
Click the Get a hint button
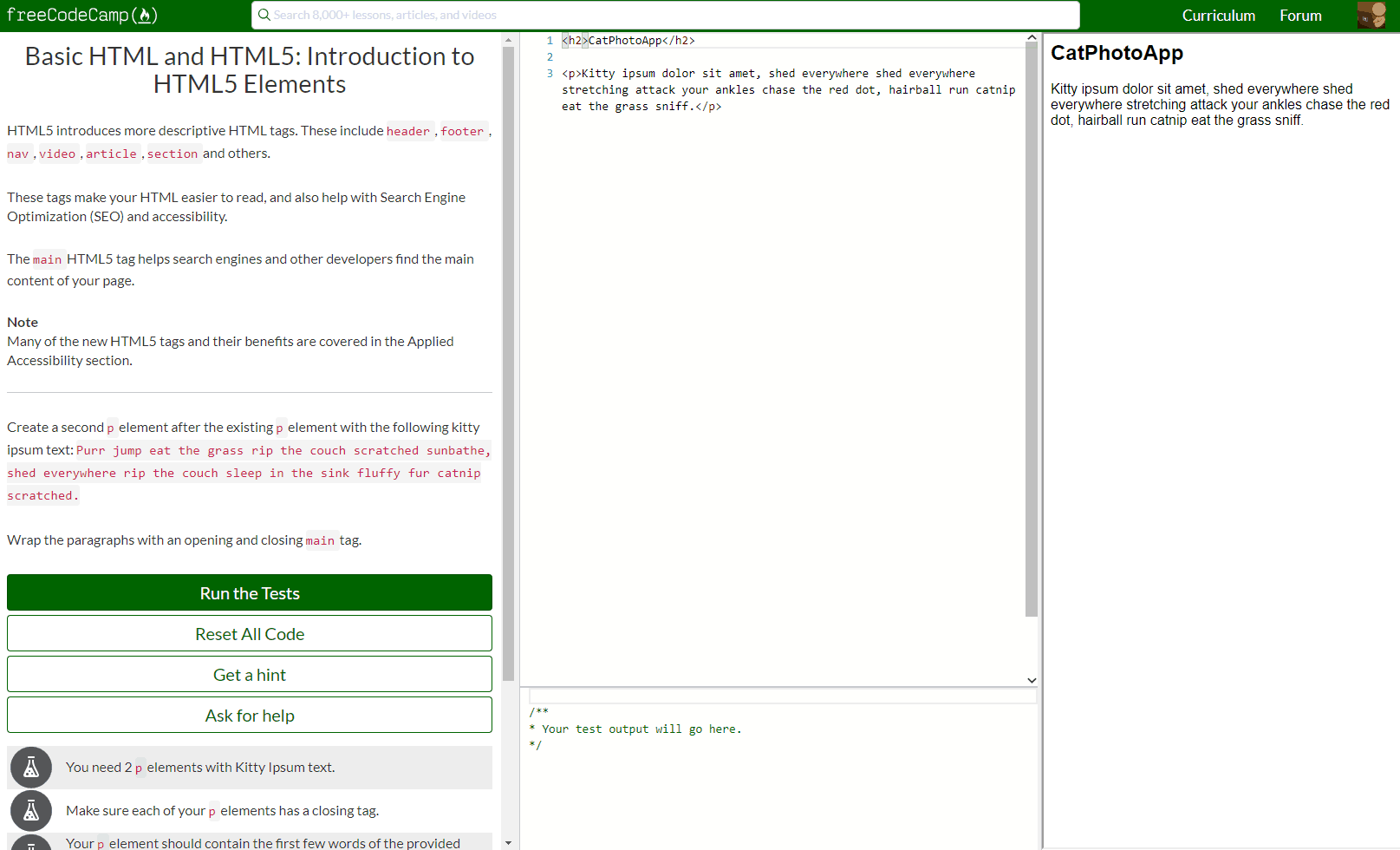click(x=250, y=675)
